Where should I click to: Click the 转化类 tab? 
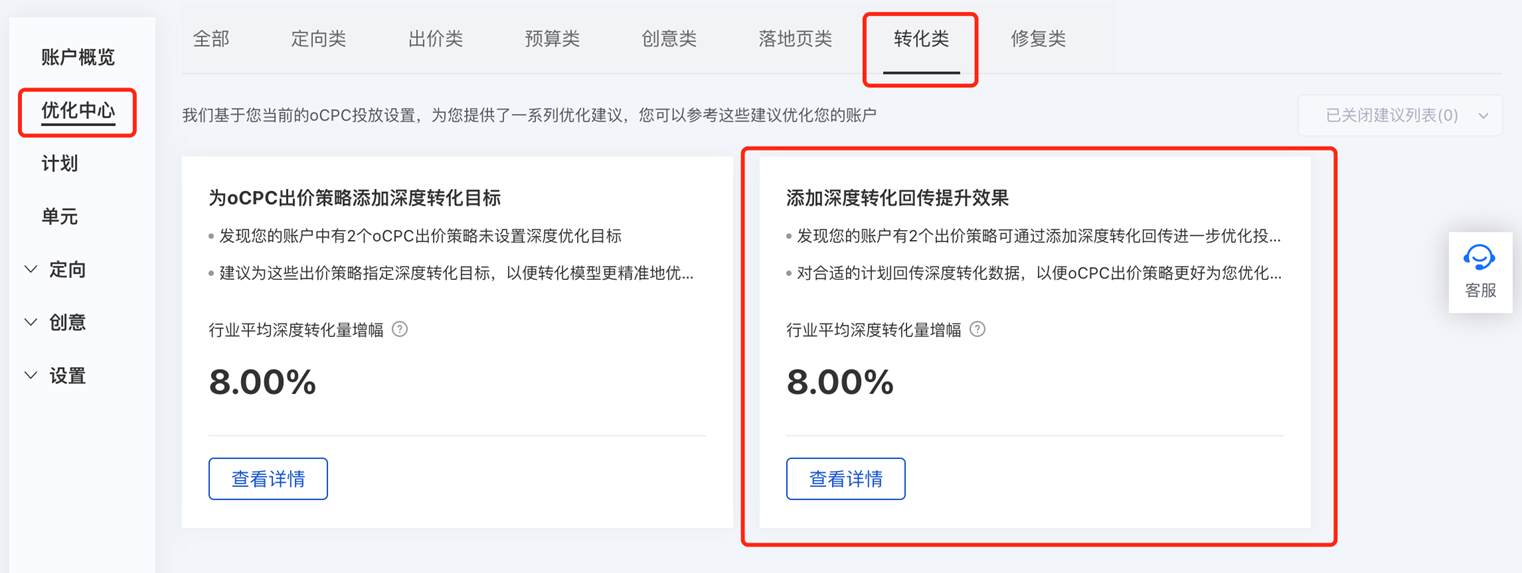click(921, 39)
